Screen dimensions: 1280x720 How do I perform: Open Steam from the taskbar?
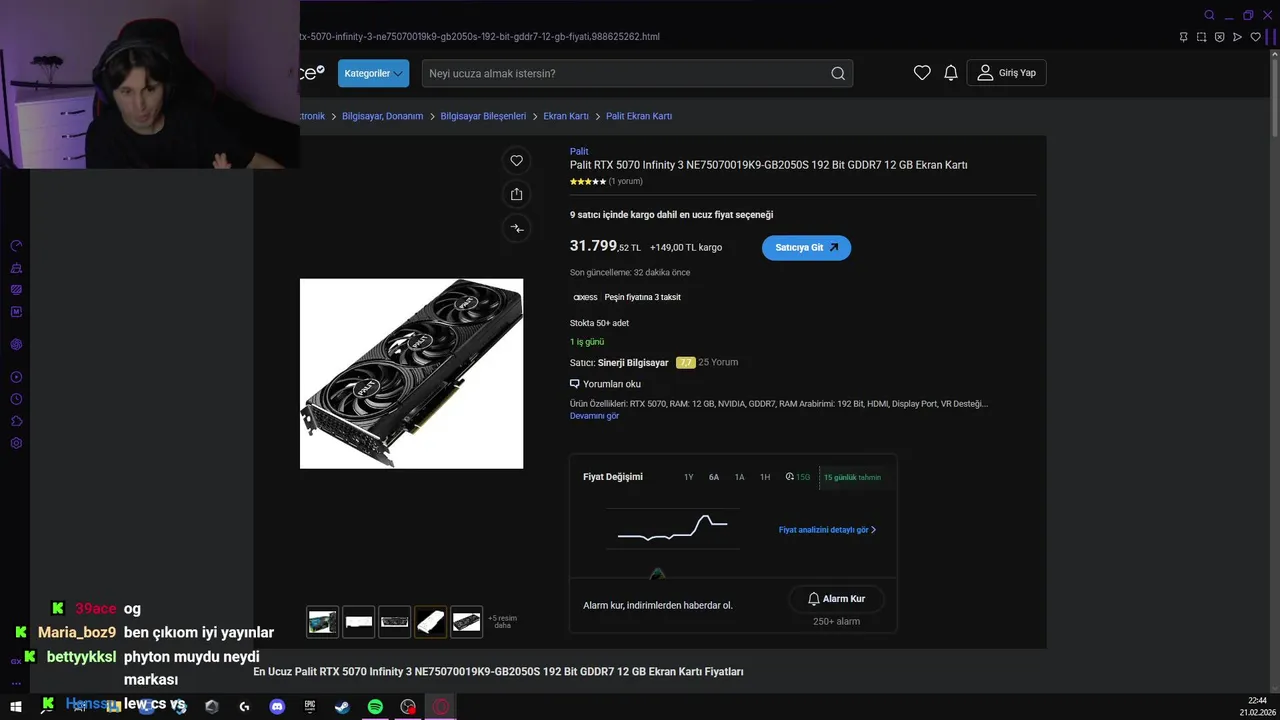pyautogui.click(x=342, y=706)
